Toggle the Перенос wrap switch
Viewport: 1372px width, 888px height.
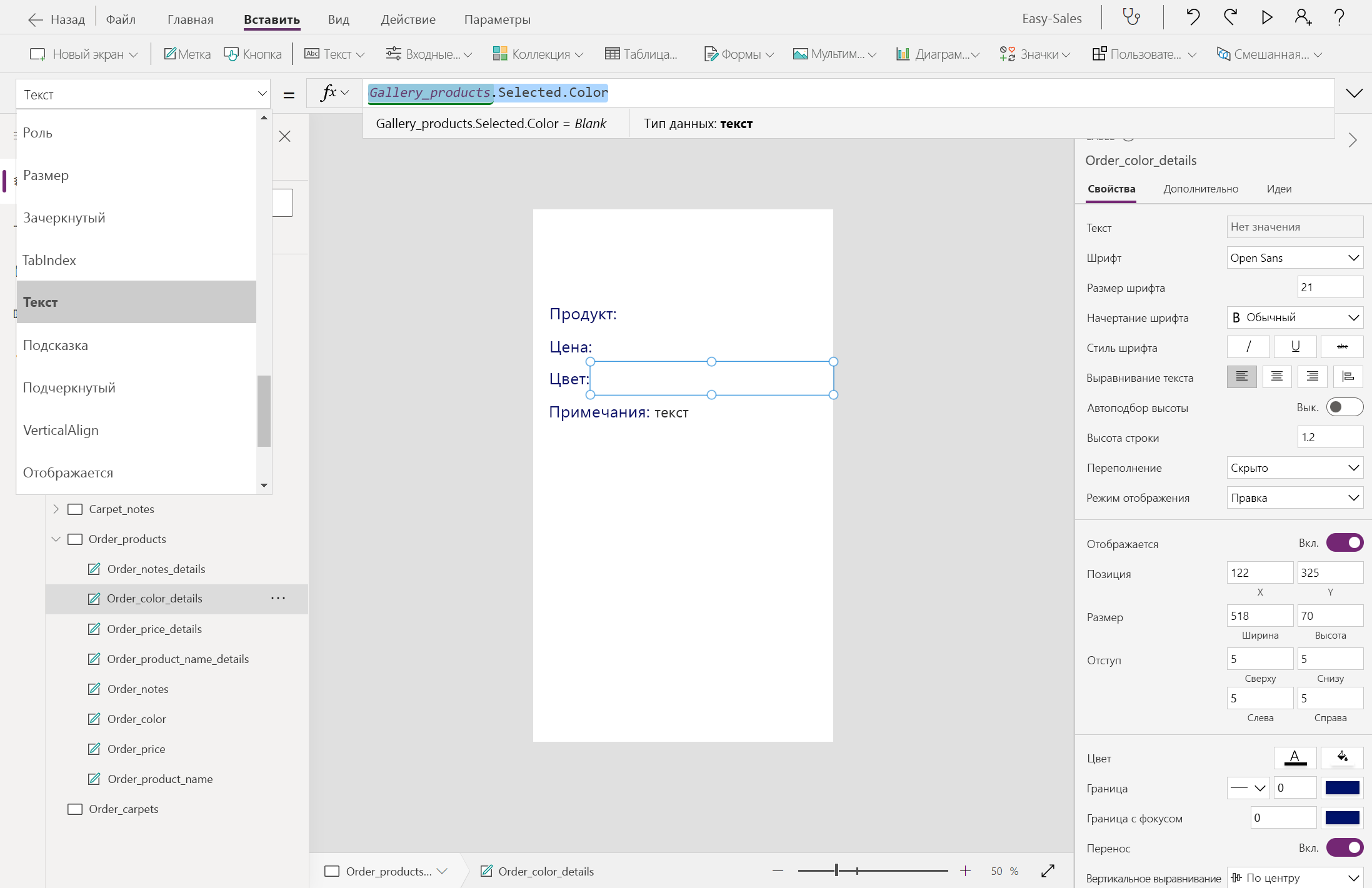(x=1344, y=848)
